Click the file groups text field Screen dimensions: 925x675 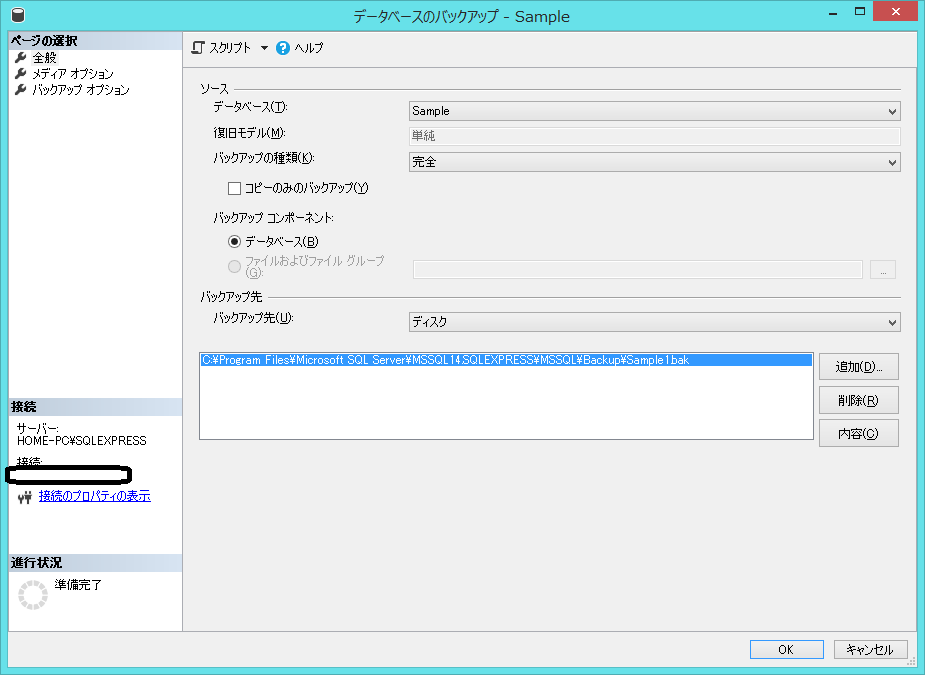coord(638,269)
